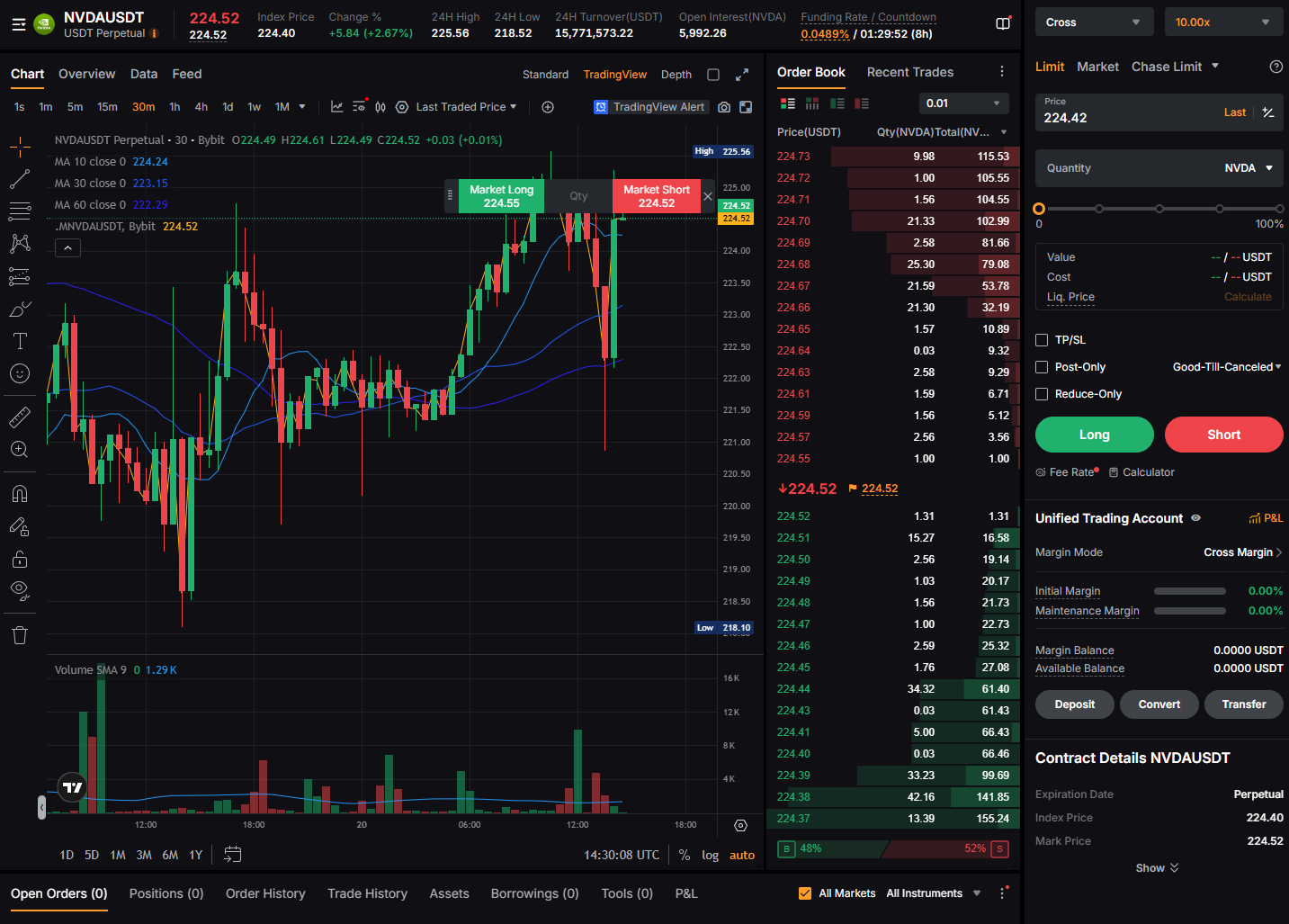Click the Quantity input field
Image resolution: width=1289 pixels, height=924 pixels.
point(1159,168)
